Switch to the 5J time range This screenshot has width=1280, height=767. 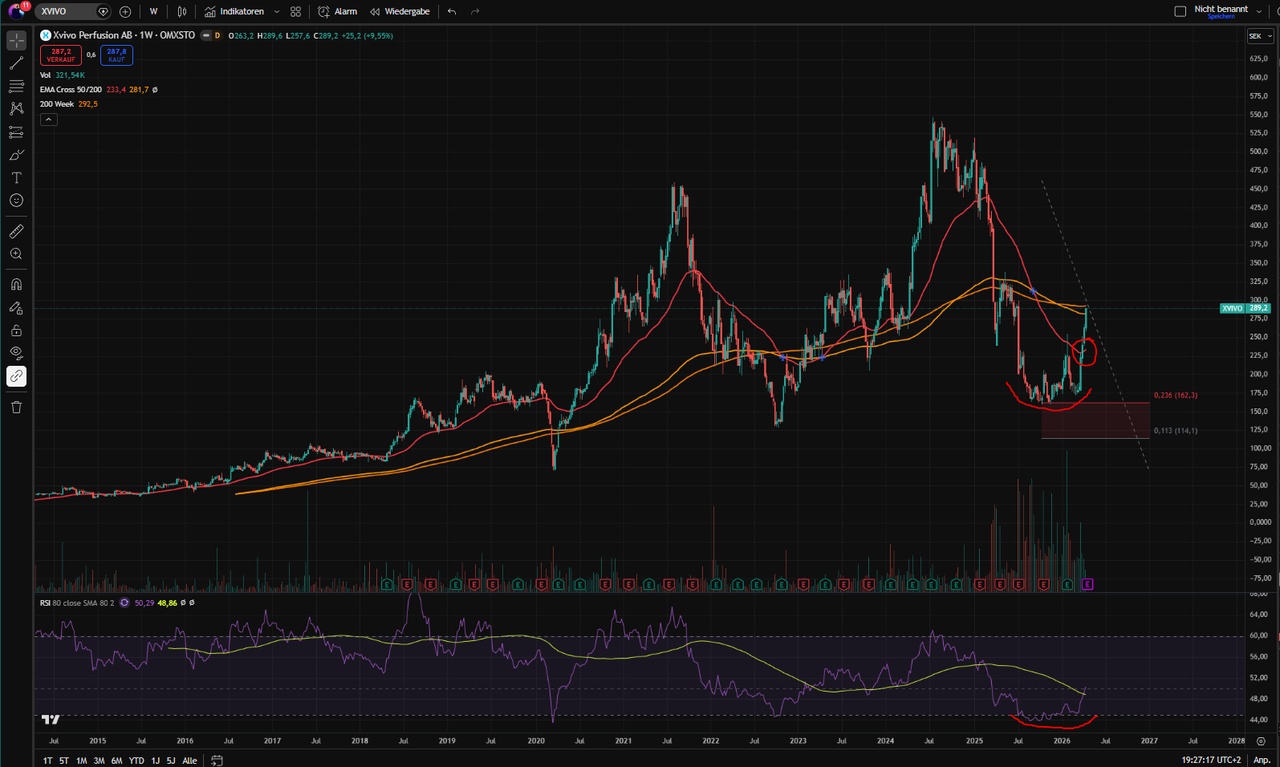pos(170,761)
